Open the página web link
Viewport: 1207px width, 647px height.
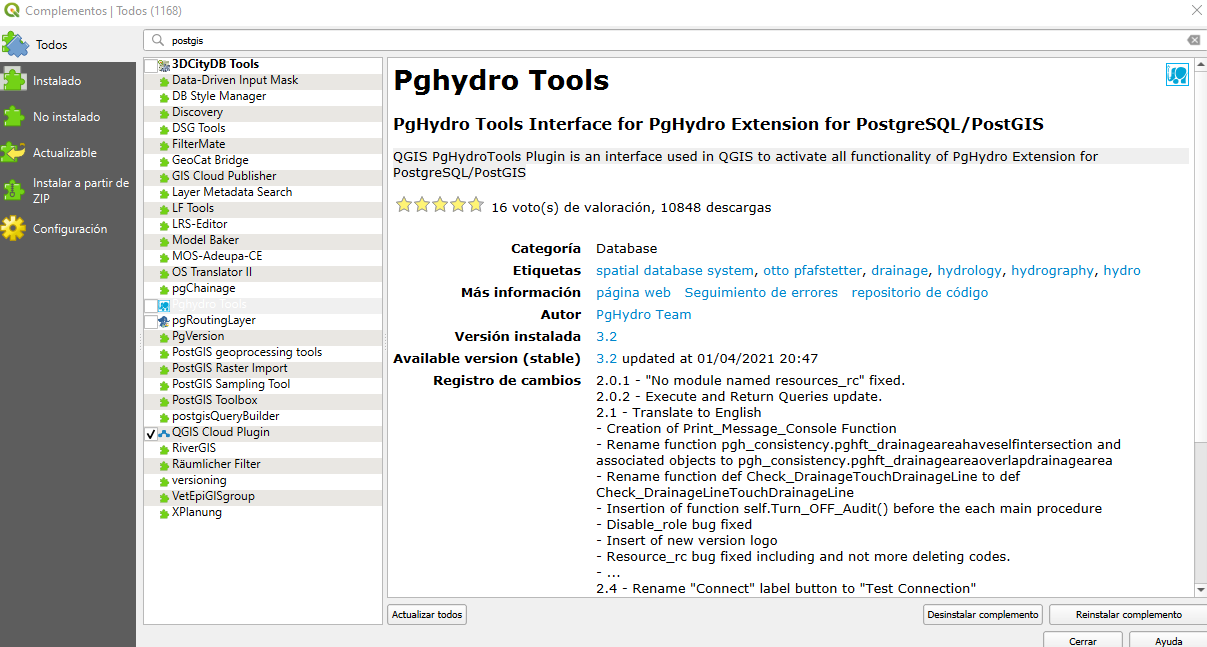[x=633, y=293]
